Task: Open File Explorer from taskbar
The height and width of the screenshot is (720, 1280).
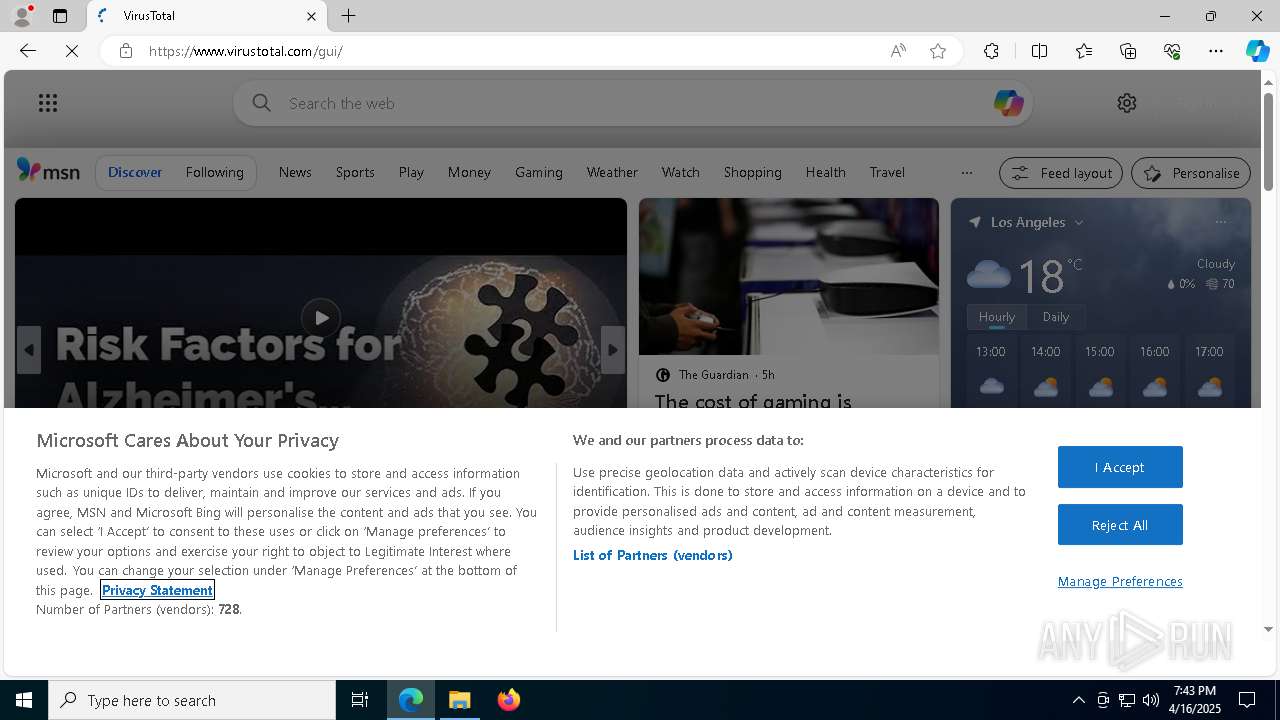Action: pyautogui.click(x=460, y=700)
